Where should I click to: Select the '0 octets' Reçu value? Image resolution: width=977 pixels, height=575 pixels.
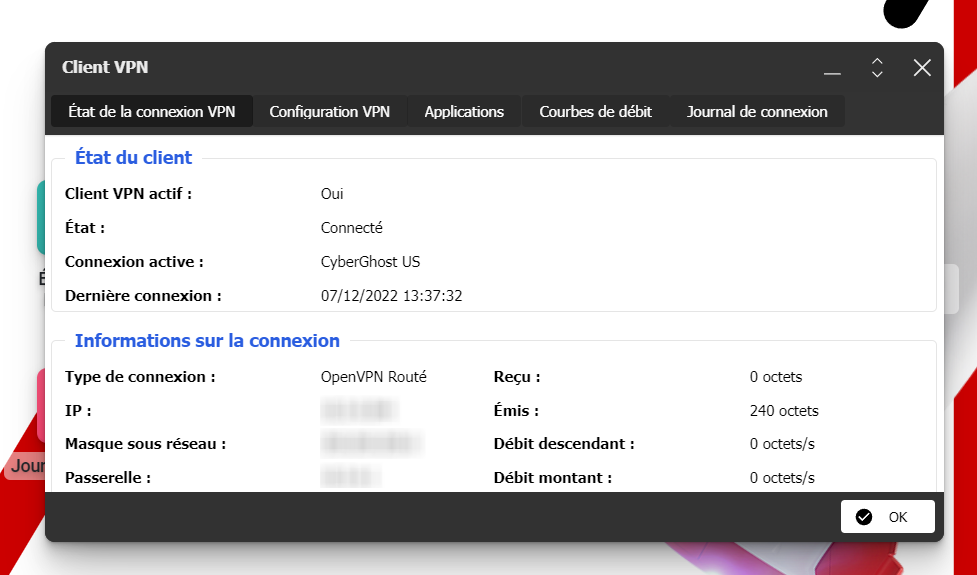[776, 377]
